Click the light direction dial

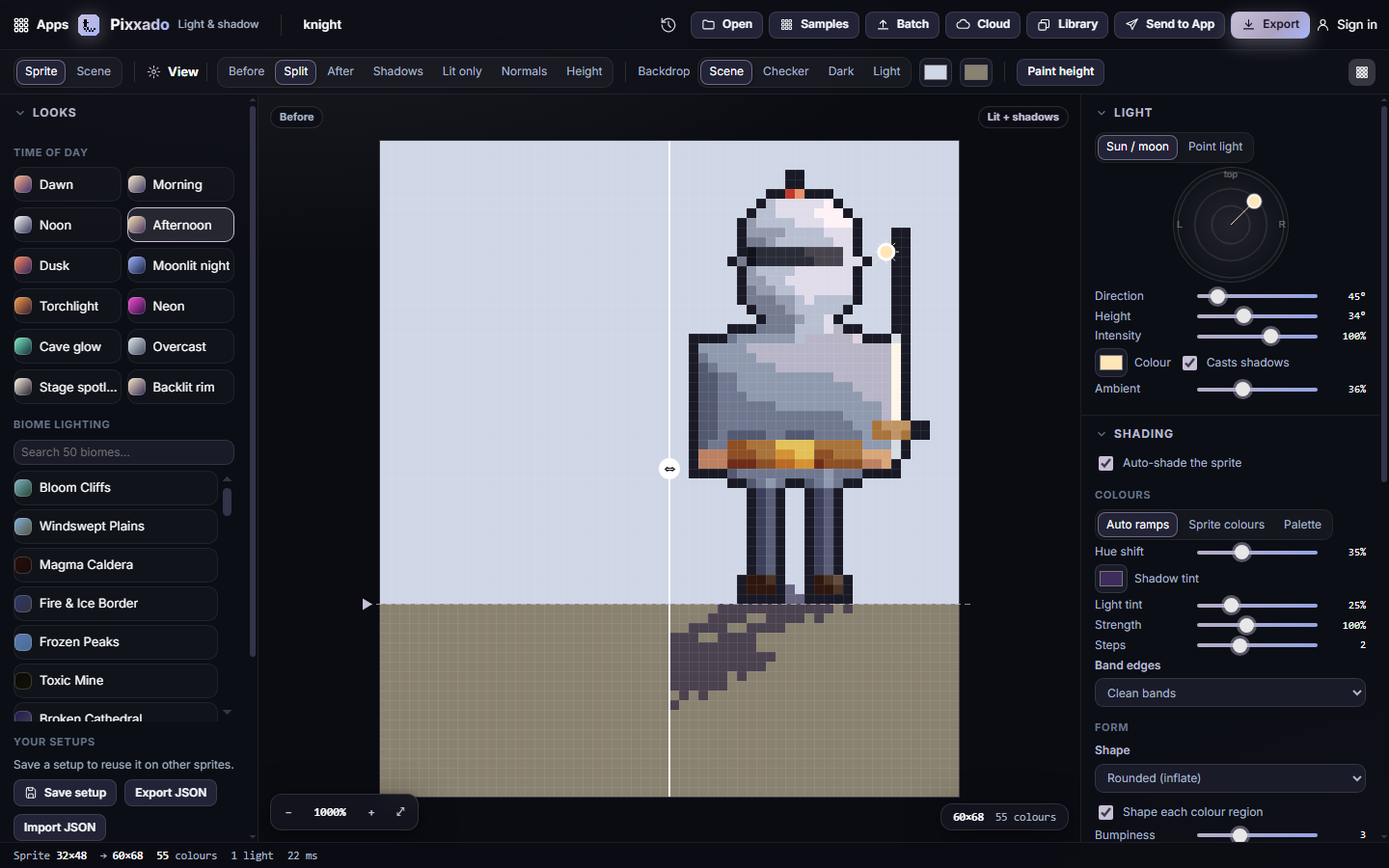(x=1231, y=226)
